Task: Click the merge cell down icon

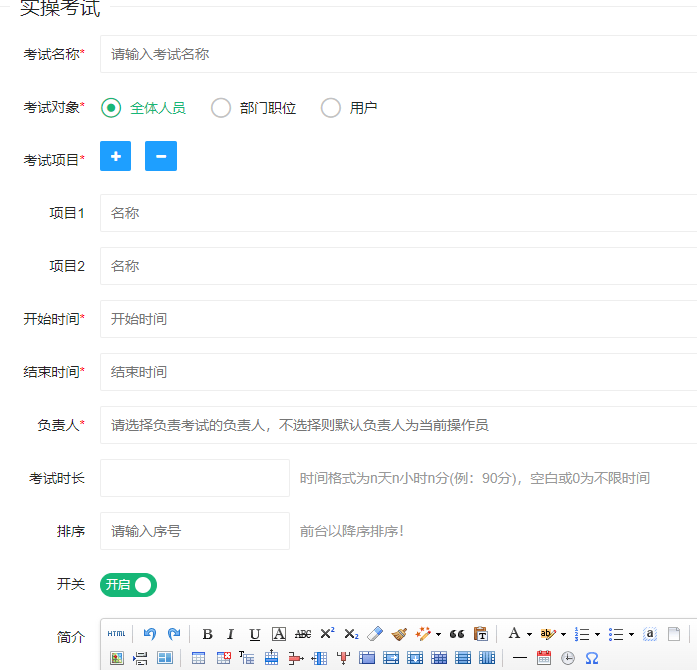Action: pyautogui.click(x=415, y=658)
